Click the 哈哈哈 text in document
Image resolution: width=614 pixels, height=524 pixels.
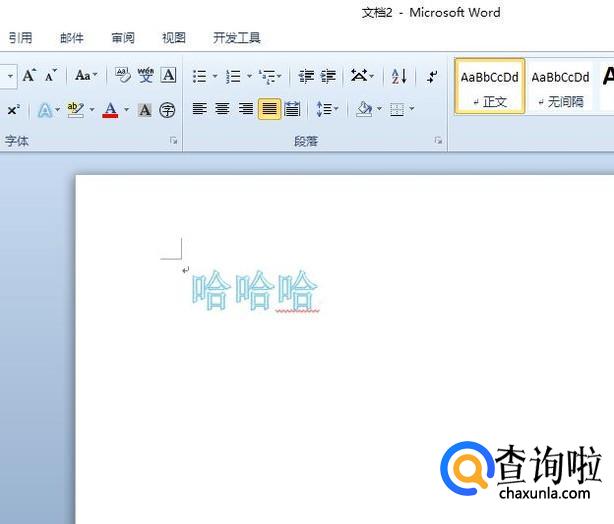[255, 290]
